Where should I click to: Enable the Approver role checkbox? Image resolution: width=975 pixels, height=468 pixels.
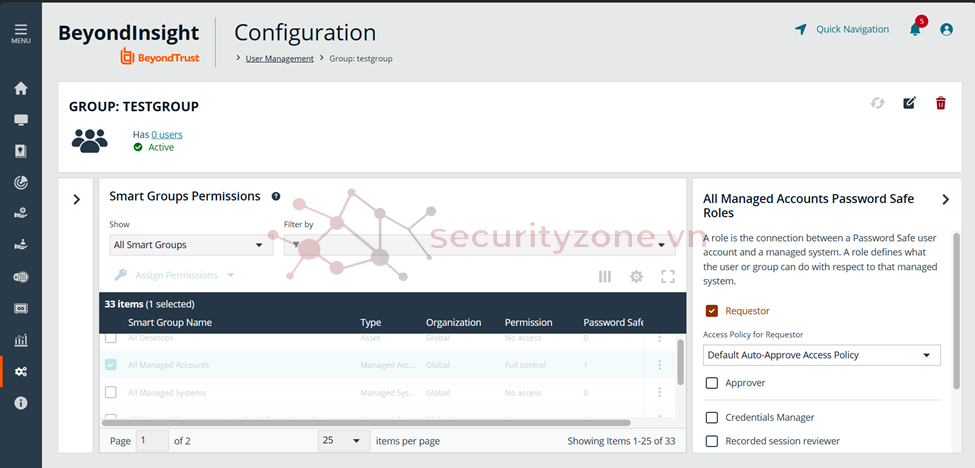pyautogui.click(x=712, y=383)
